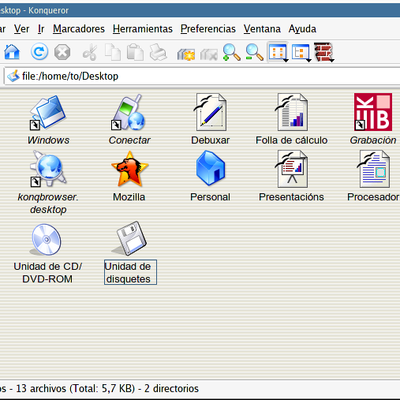Click the location bar with file:/home/to/Desktop
The image size is (400, 400).
pos(203,76)
